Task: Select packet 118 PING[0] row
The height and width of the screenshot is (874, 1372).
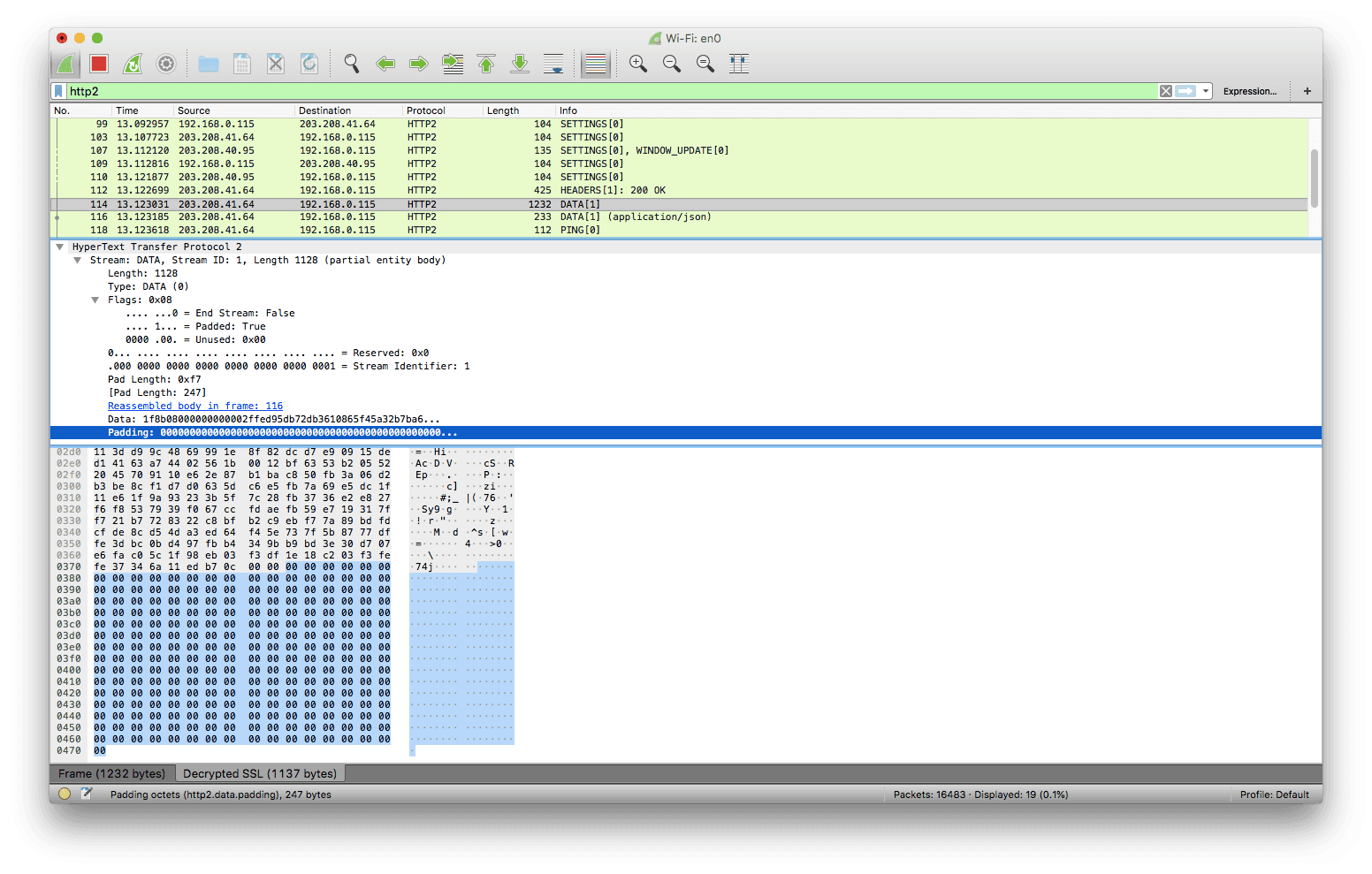Action: (x=679, y=230)
